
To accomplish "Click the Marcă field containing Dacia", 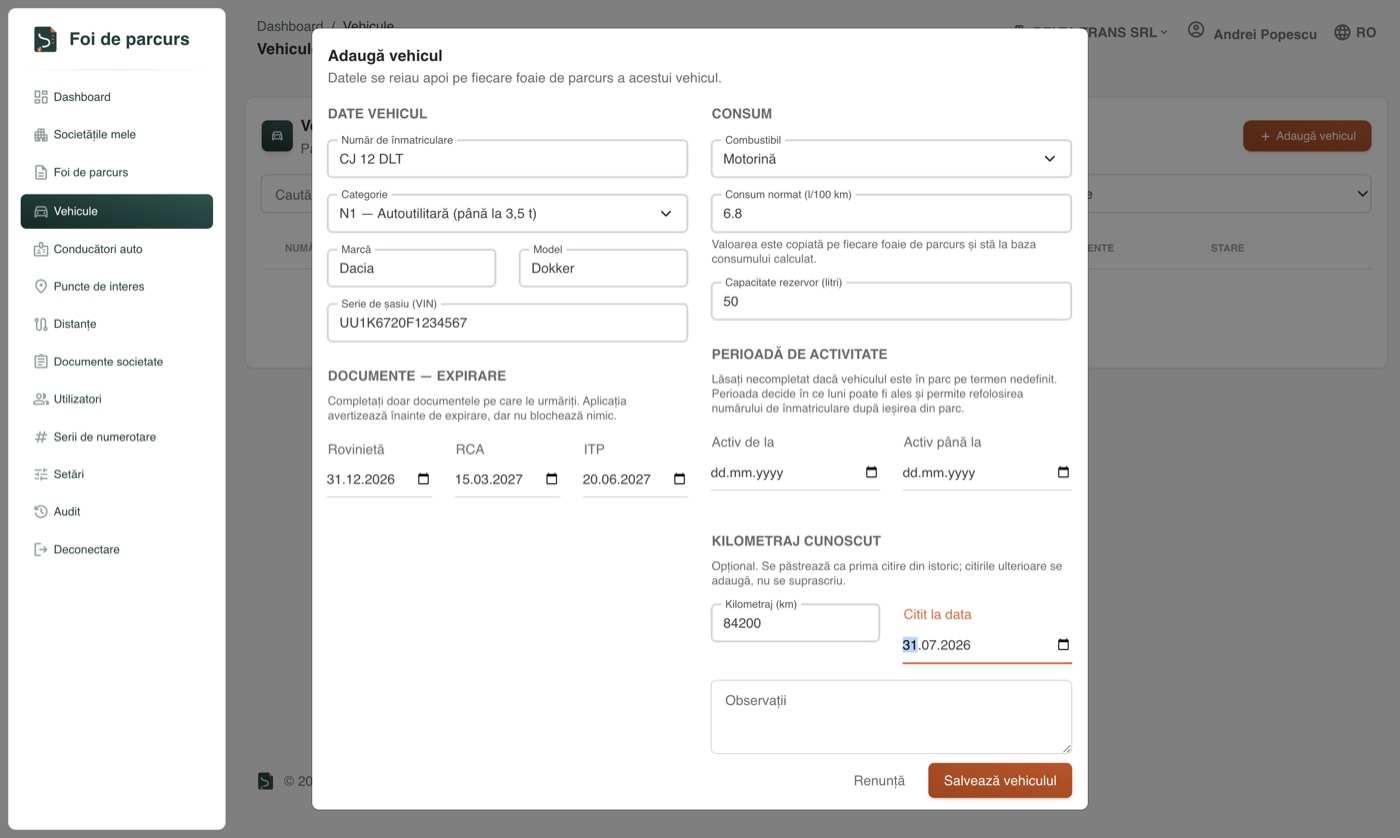I will point(411,268).
